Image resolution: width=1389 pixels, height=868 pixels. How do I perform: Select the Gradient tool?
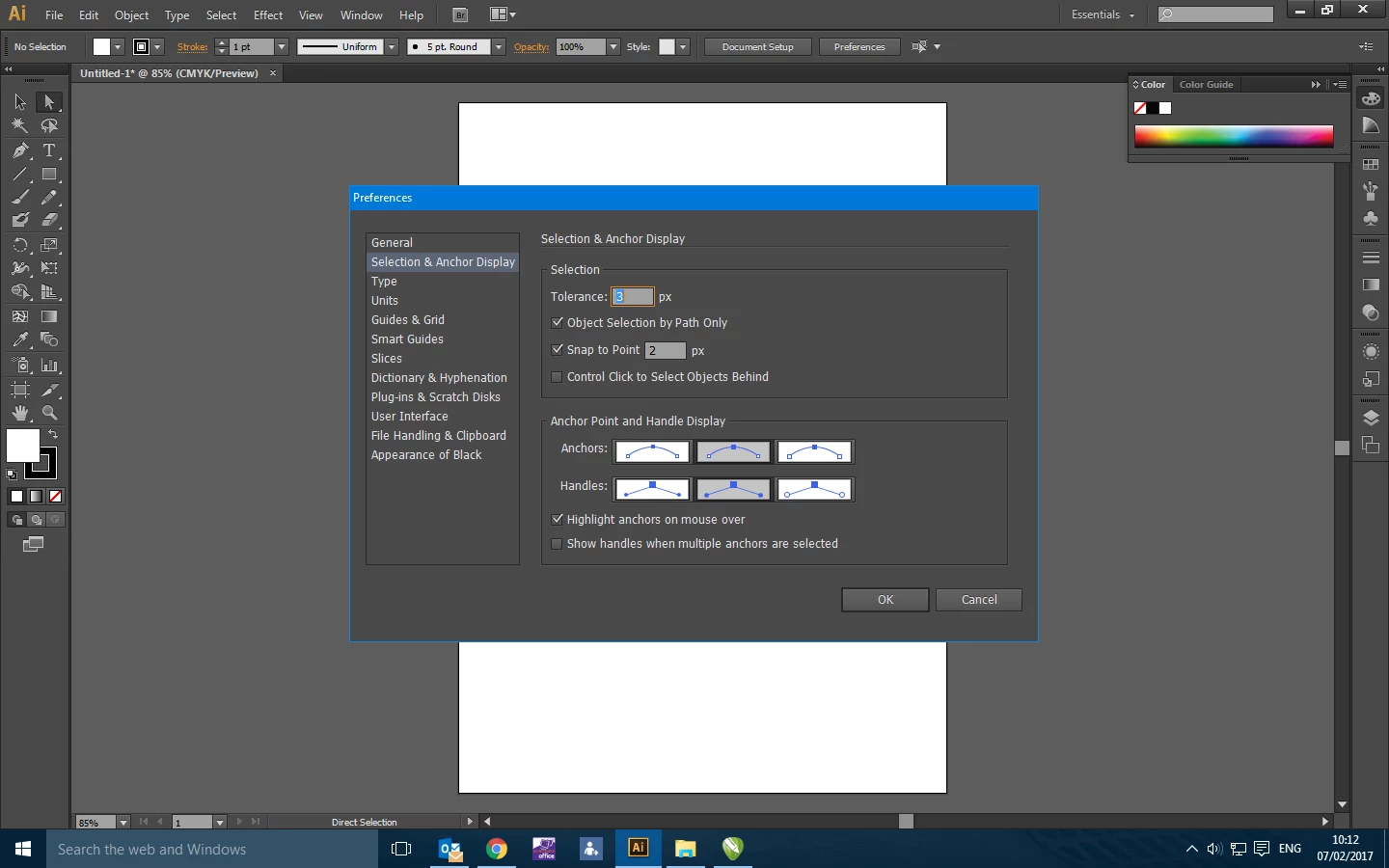[x=49, y=316]
